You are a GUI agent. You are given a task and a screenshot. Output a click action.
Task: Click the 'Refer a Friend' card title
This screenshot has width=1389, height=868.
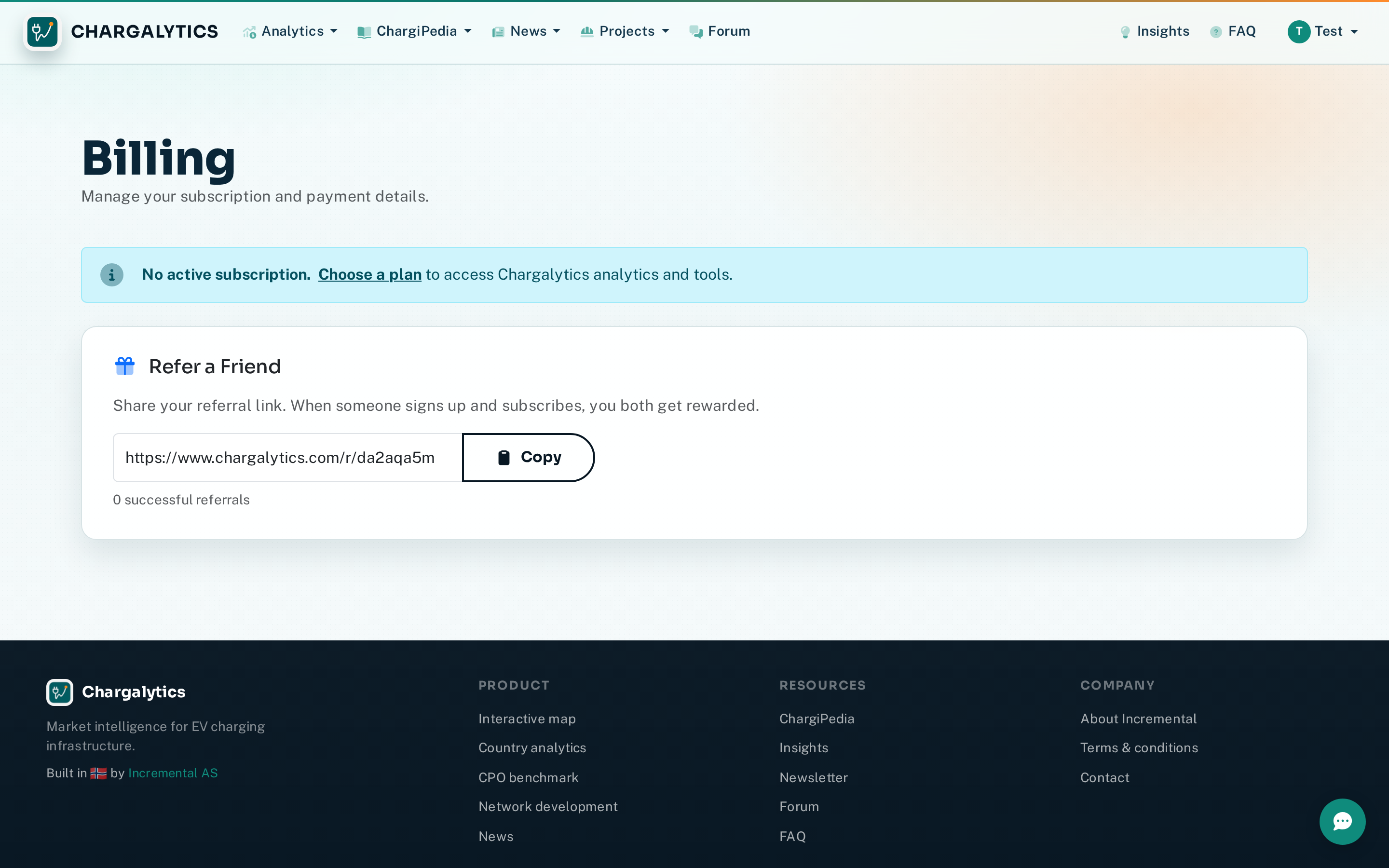215,366
